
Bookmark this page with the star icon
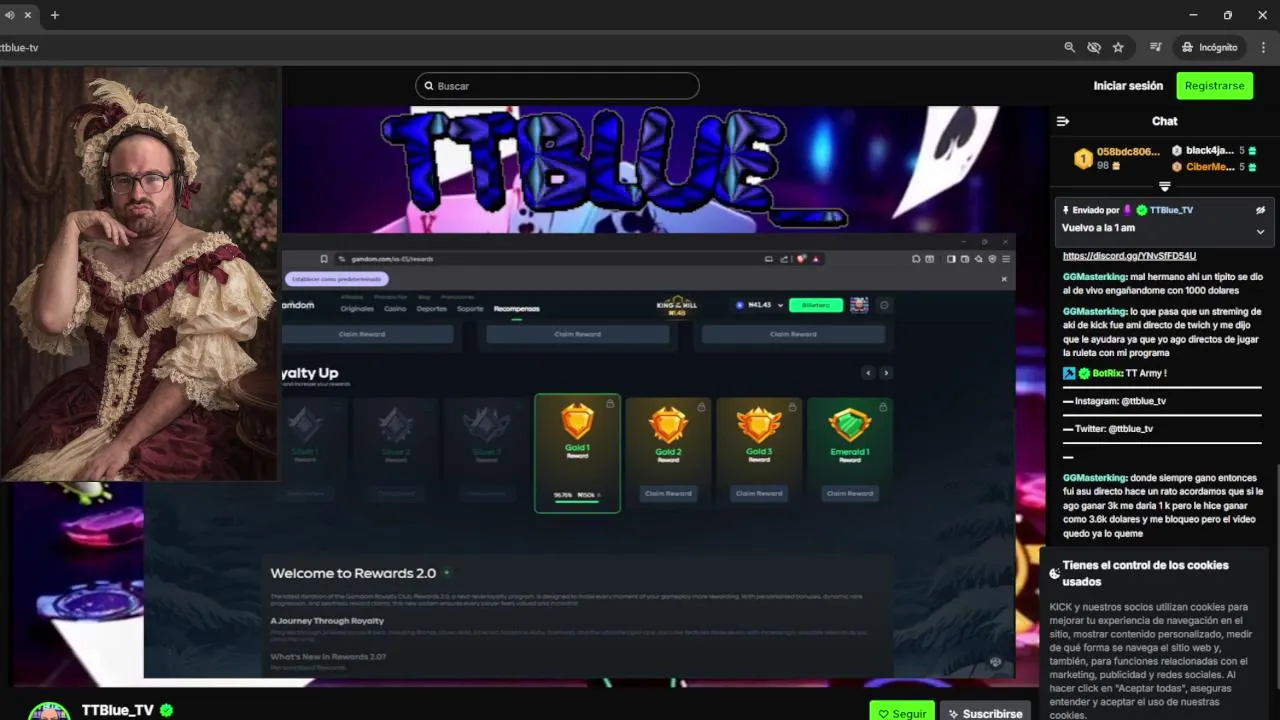pos(1118,47)
